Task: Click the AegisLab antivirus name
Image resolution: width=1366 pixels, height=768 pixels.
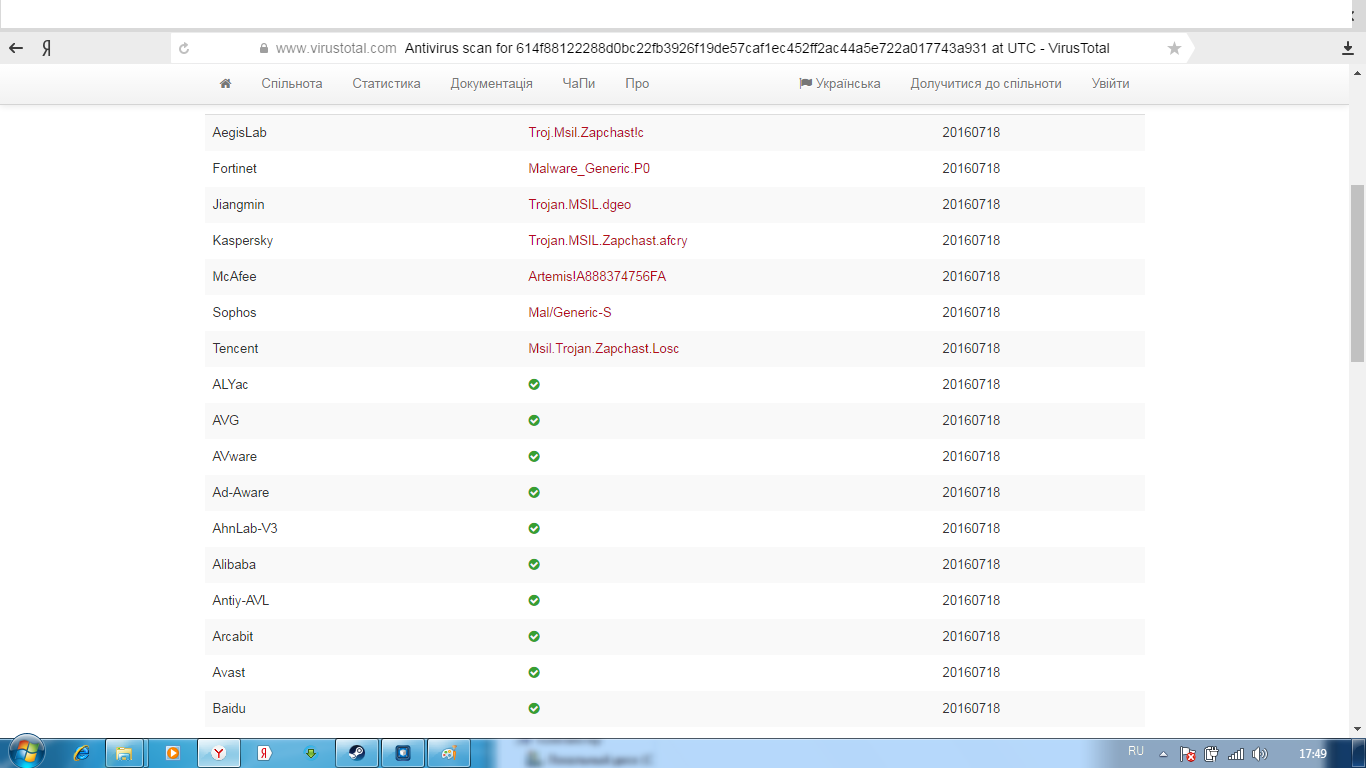Action: (240, 133)
